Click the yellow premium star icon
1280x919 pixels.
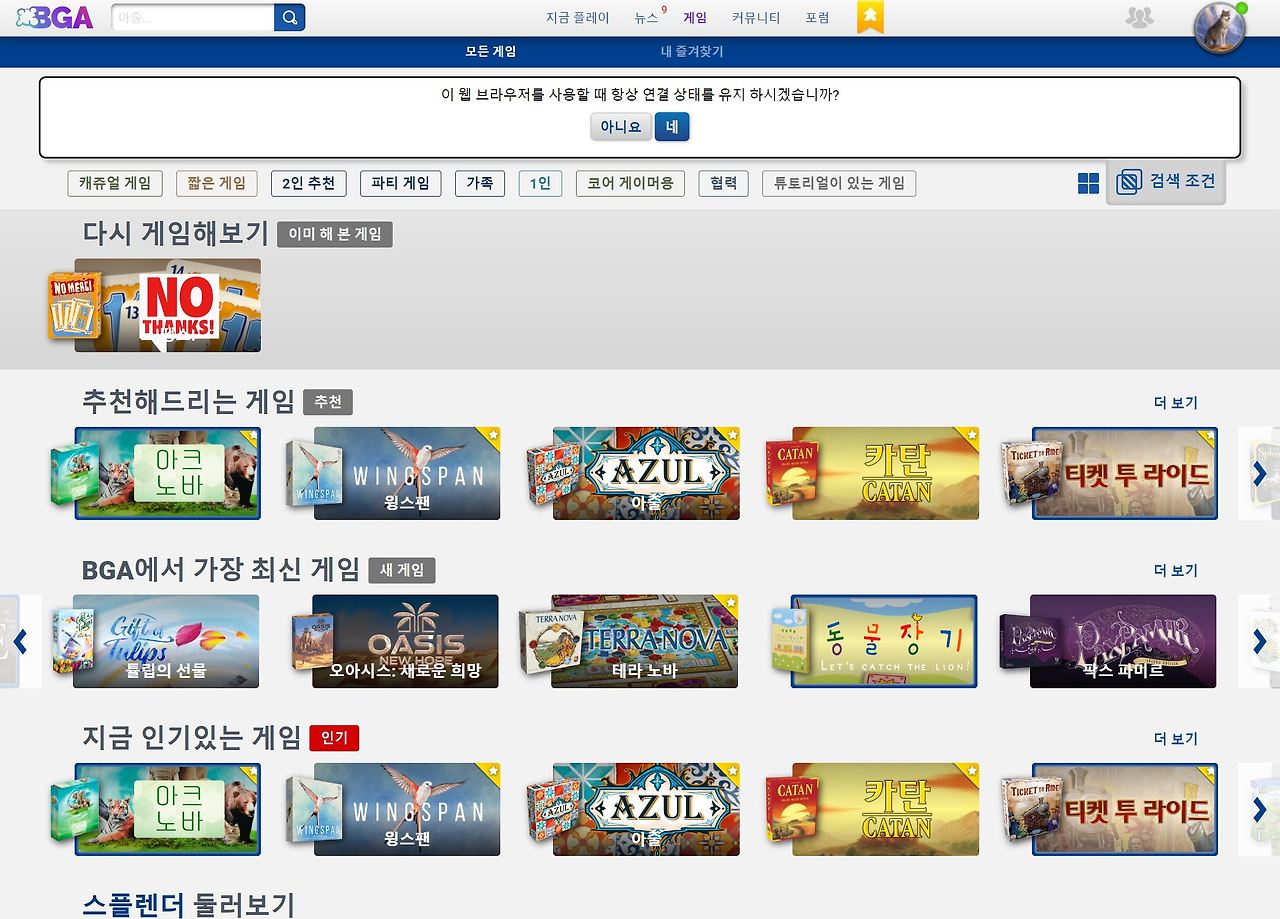point(869,17)
